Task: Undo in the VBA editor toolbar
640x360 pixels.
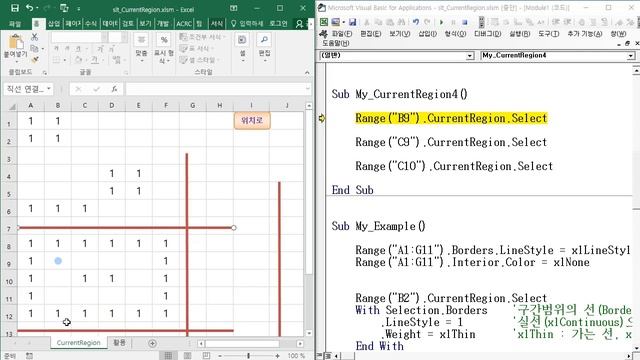Action: click(x=416, y=22)
